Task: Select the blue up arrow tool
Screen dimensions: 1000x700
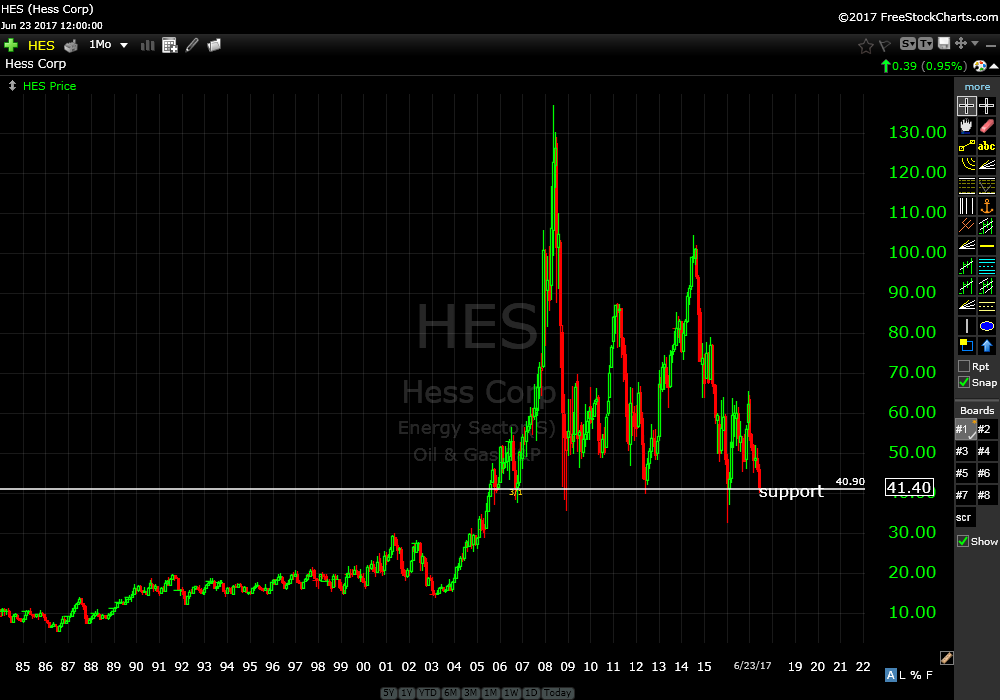Action: 987,346
